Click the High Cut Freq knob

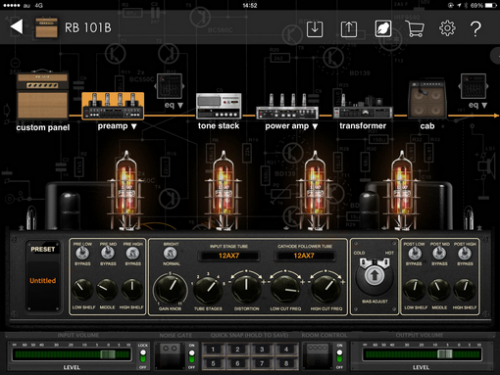coord(326,289)
